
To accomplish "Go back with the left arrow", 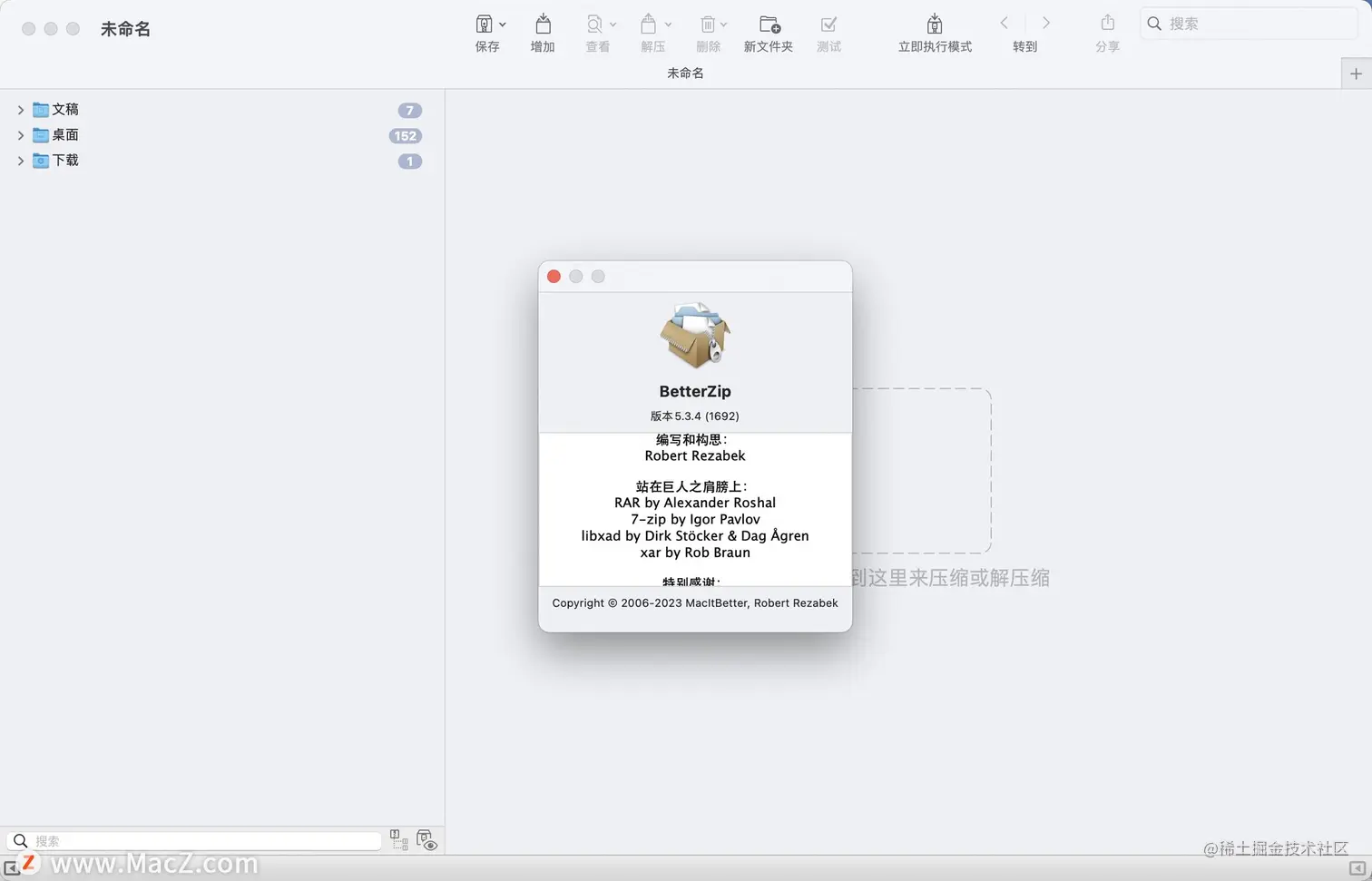I will click(1004, 23).
